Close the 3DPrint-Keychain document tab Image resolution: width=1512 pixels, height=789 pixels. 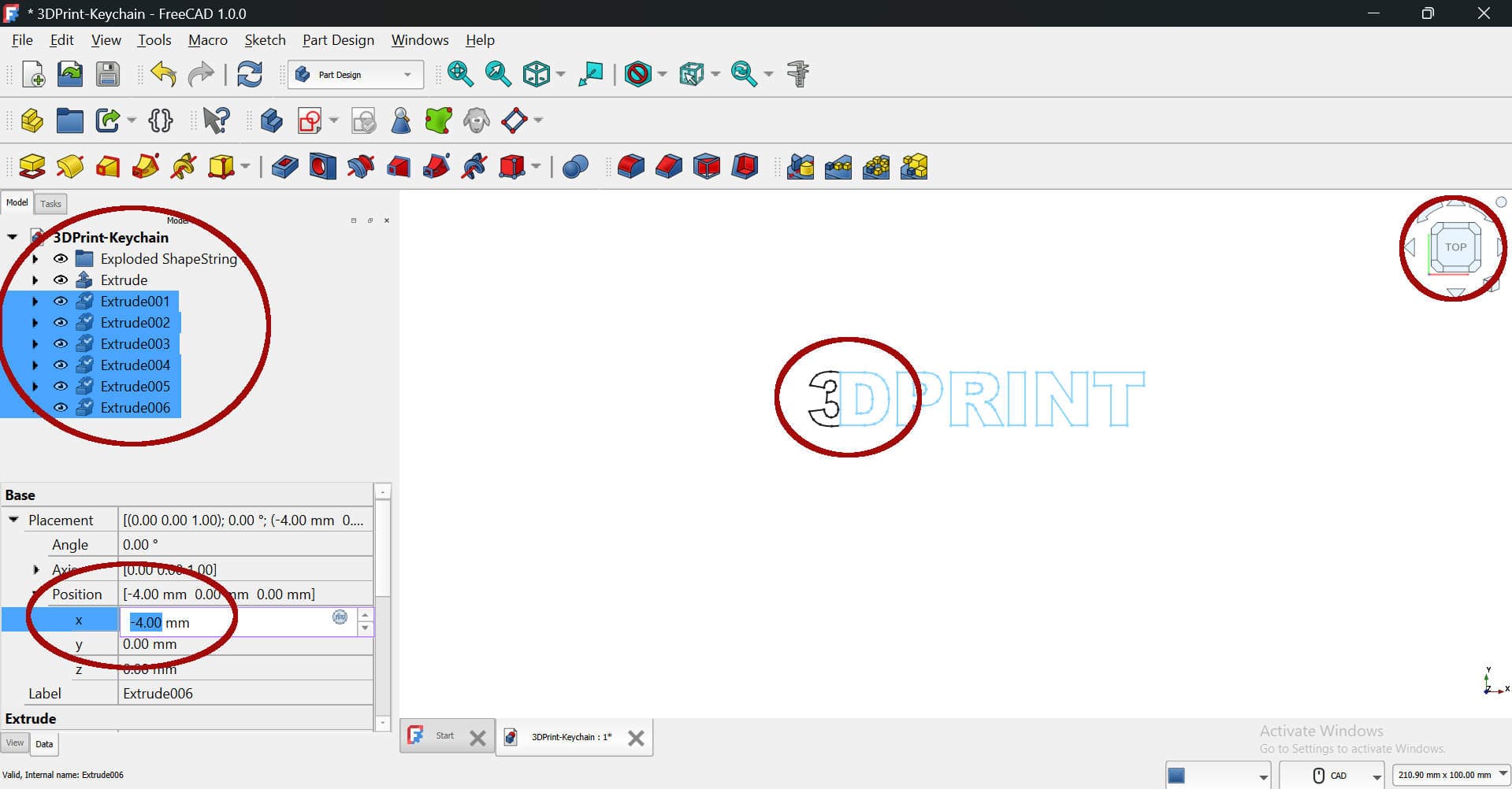pyautogui.click(x=636, y=738)
